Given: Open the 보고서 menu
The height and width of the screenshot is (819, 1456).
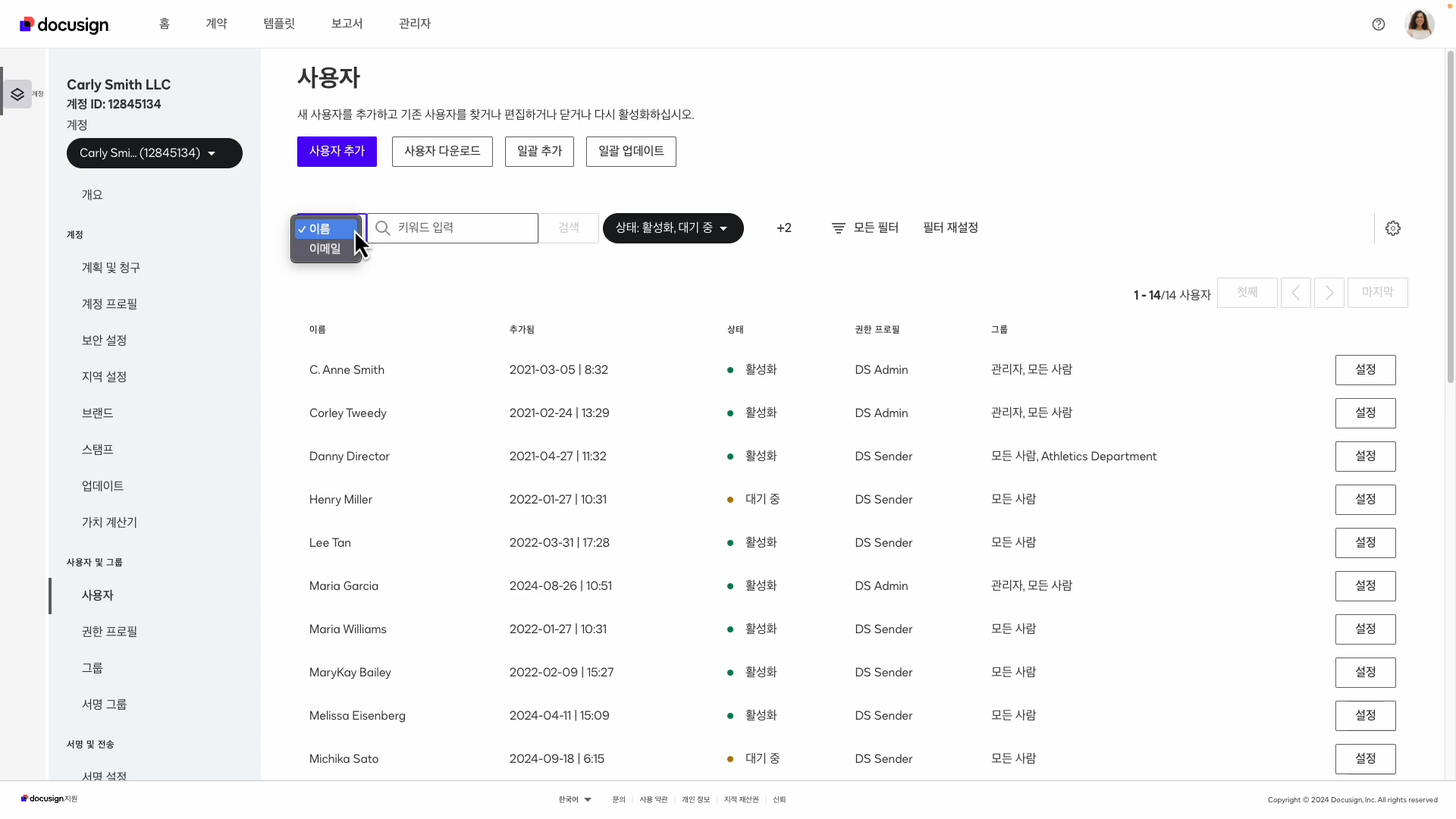Looking at the screenshot, I should click(347, 24).
